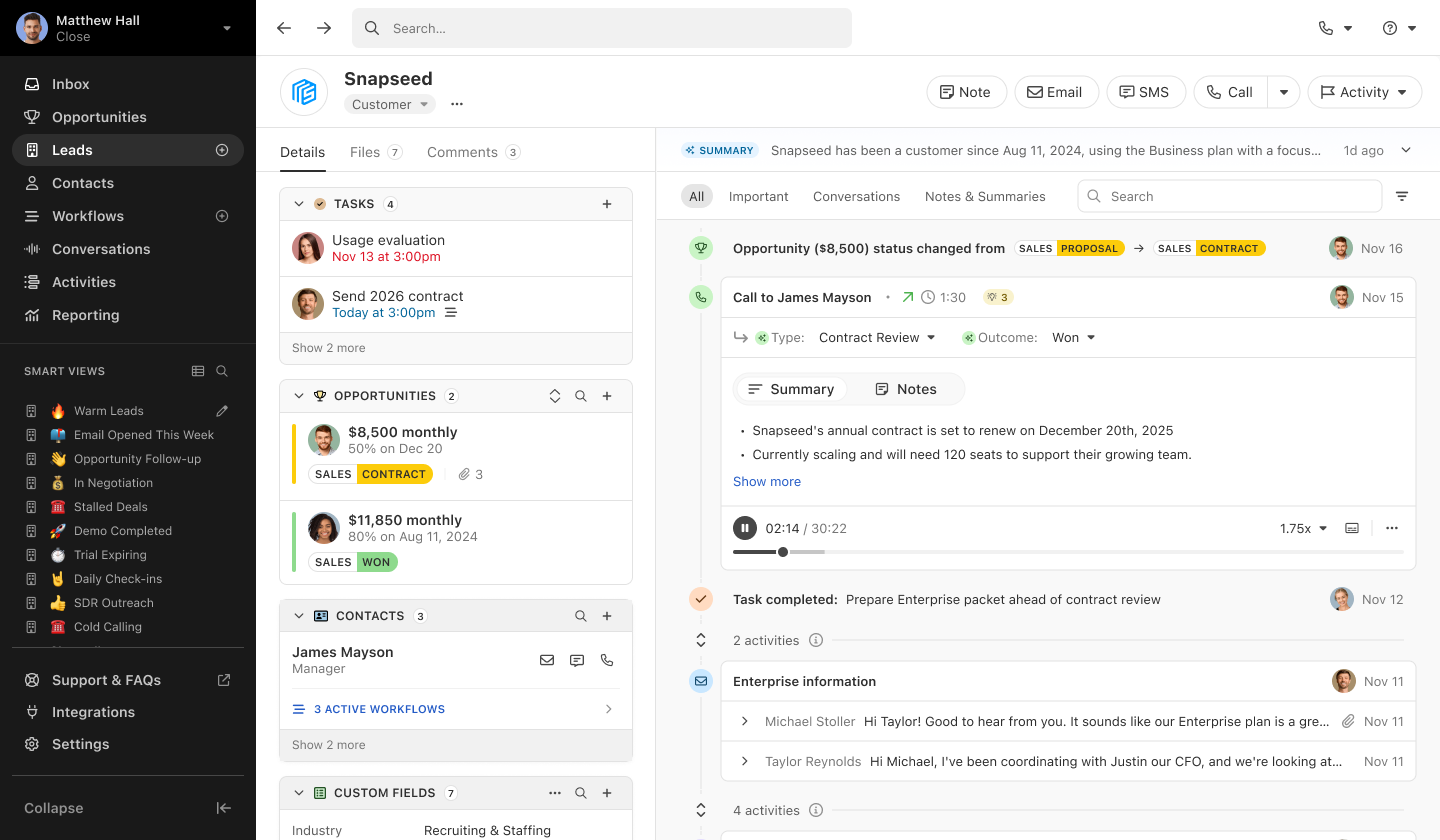This screenshot has width=1440, height=840.
Task: Search contacts with magnifier icon
Action: coord(581,616)
